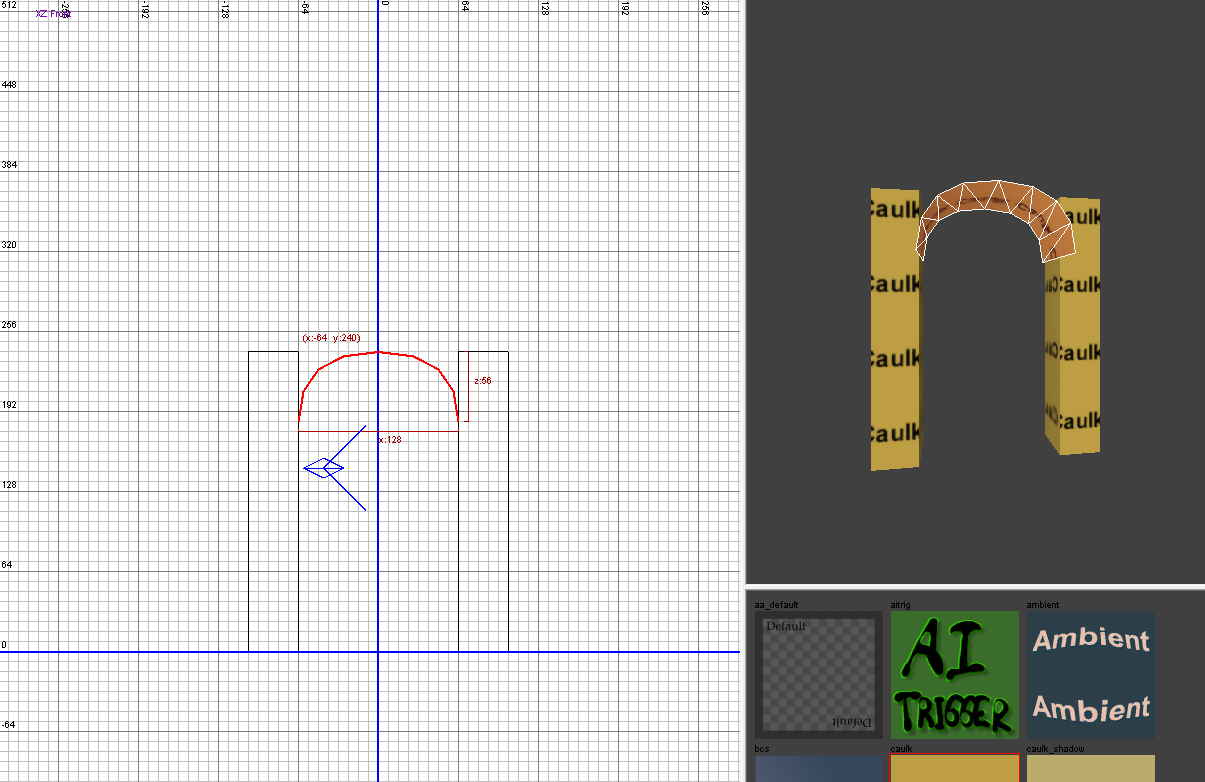Select the aa_default texture thumbnail
The height and width of the screenshot is (782, 1205).
tap(818, 675)
